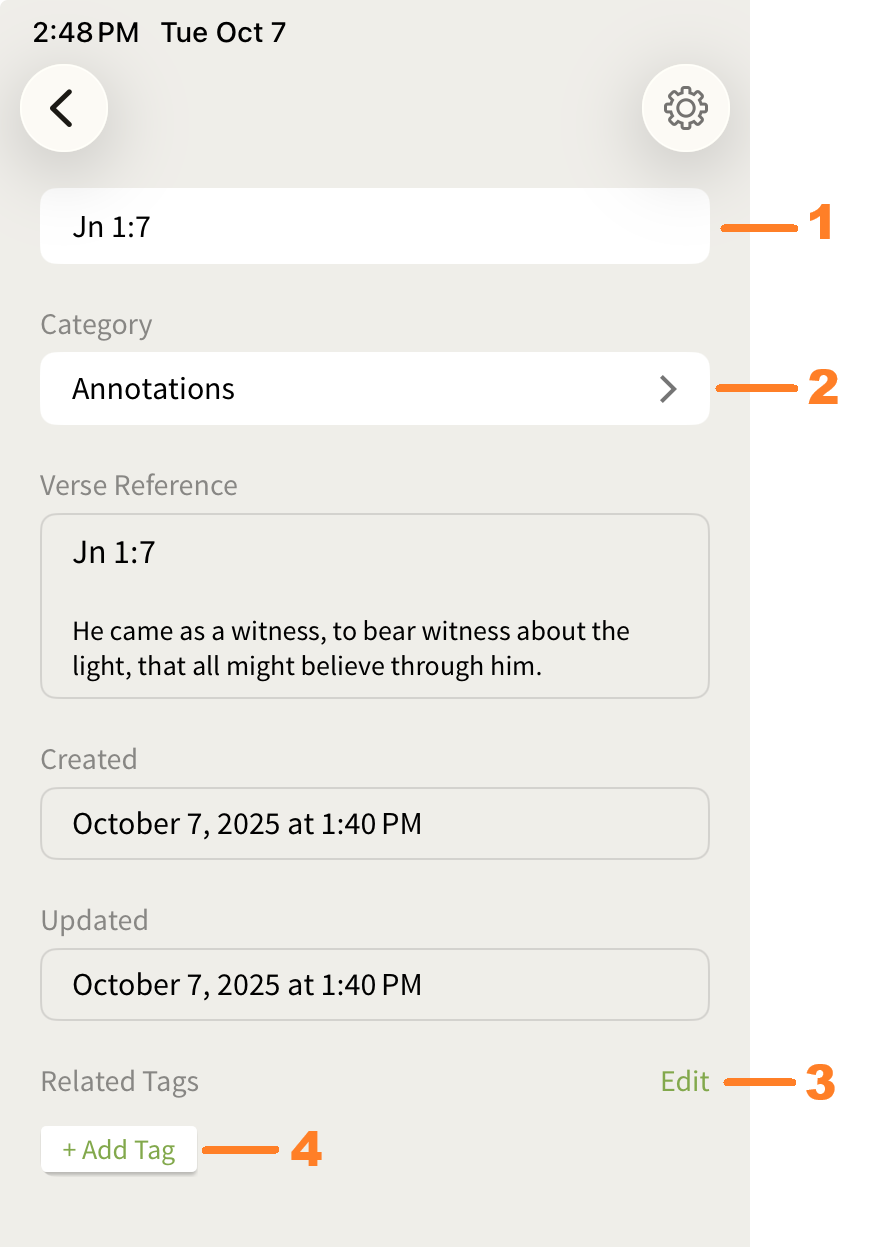Tap the Tue Oct 7 date in status bar

coord(223,33)
